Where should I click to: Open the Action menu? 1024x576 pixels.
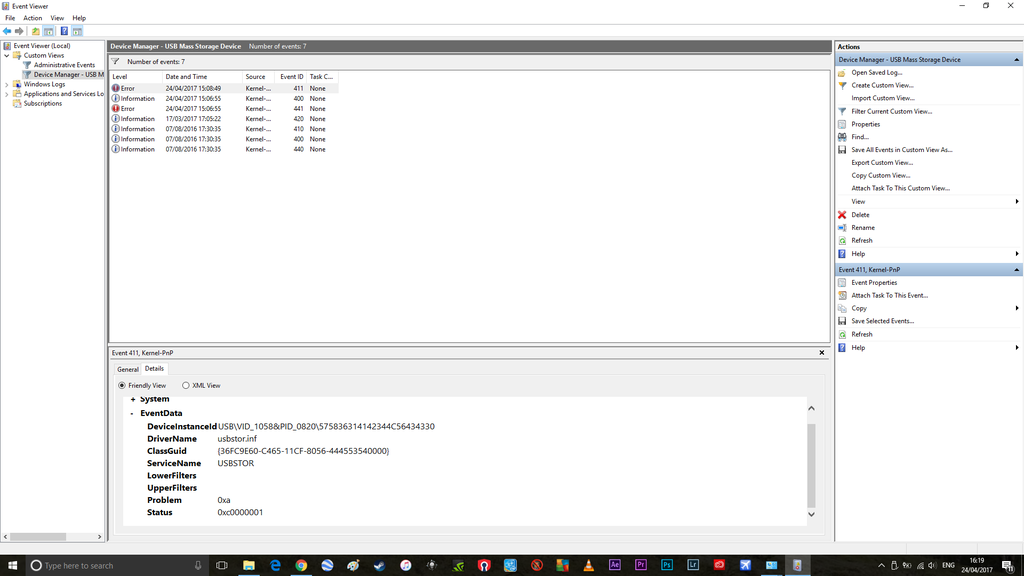(x=32, y=18)
